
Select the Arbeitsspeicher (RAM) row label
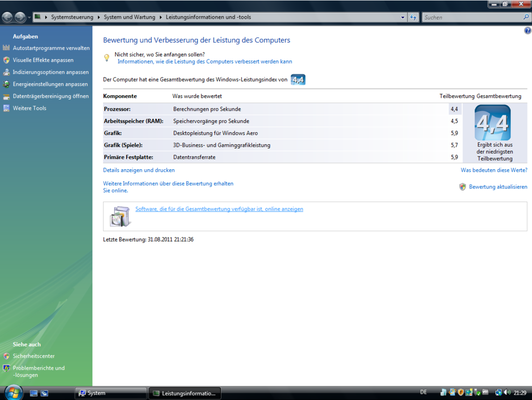pos(133,121)
